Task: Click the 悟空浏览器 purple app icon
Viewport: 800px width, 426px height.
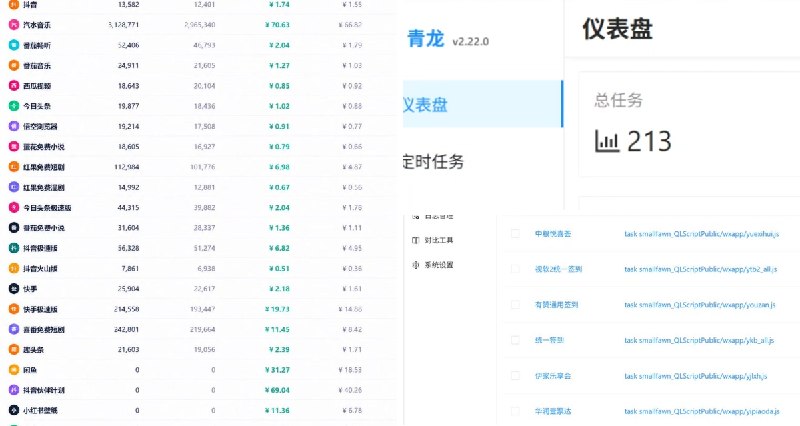Action: click(14, 126)
